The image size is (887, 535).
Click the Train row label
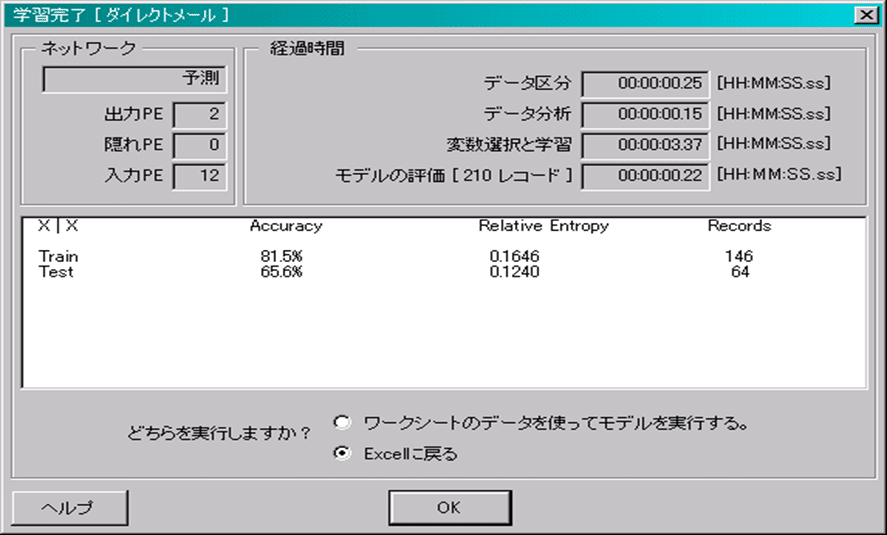pos(58,256)
